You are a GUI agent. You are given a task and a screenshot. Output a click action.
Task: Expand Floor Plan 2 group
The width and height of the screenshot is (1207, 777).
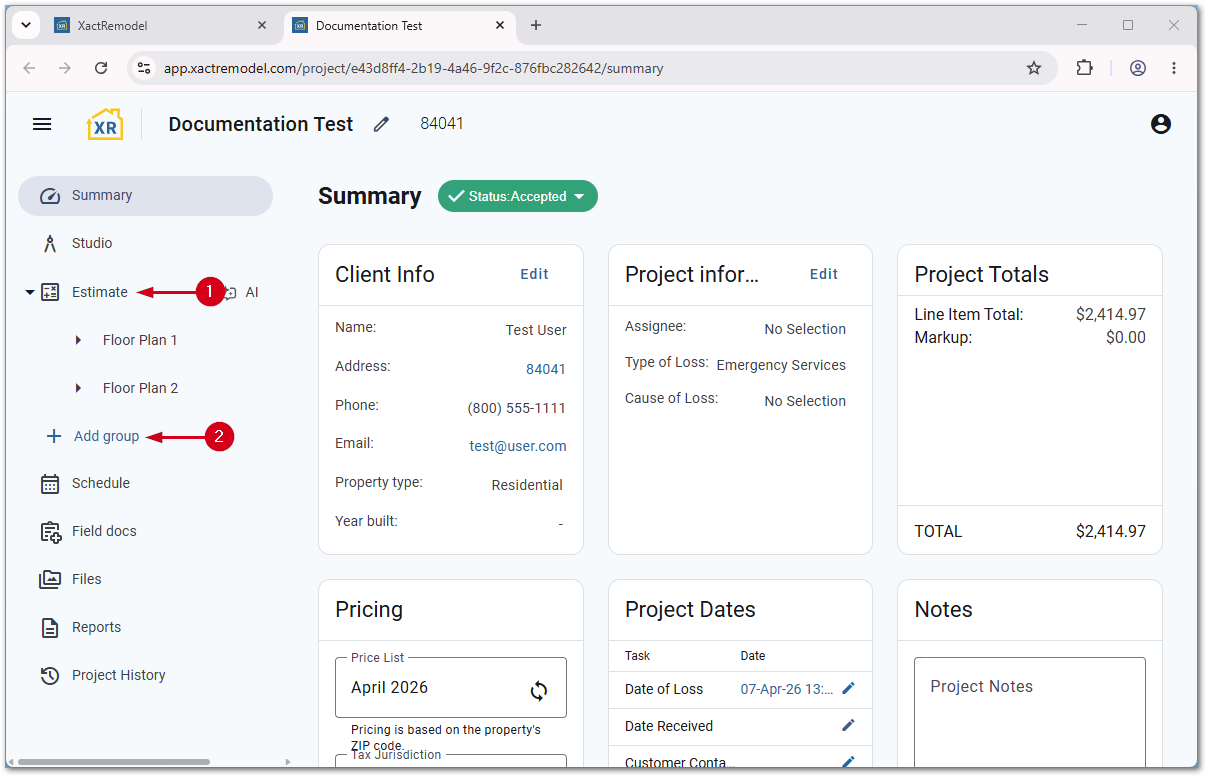pyautogui.click(x=79, y=388)
